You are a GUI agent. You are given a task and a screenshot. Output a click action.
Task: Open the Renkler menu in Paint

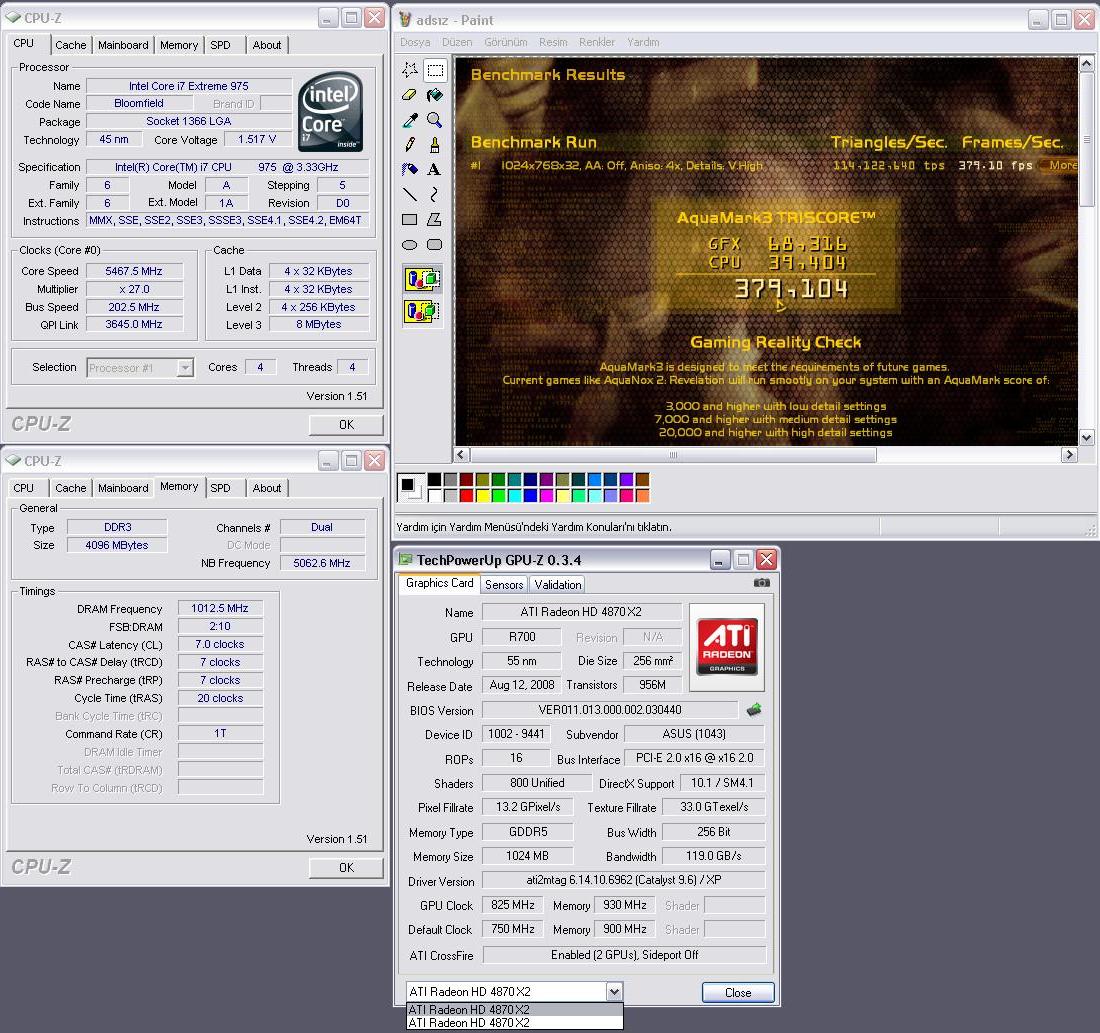pyautogui.click(x=597, y=42)
